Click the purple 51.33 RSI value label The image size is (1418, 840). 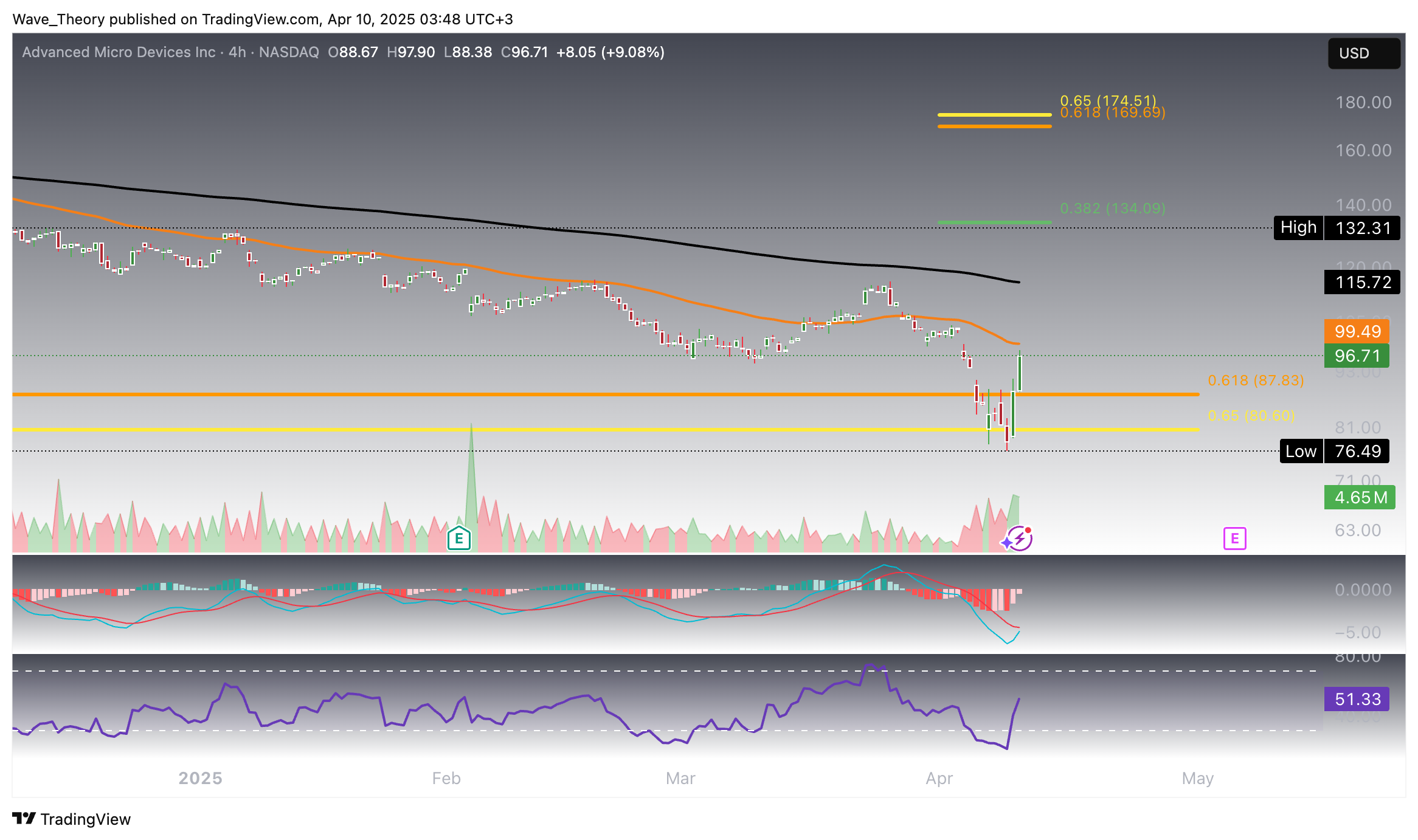point(1357,699)
